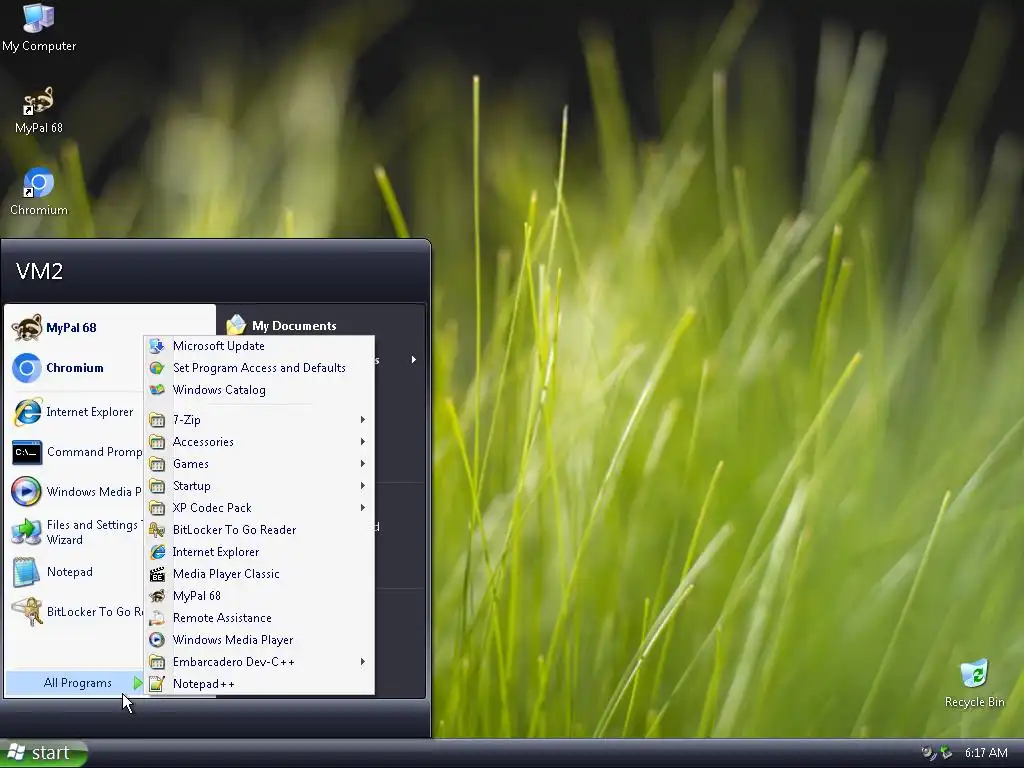This screenshot has height=768, width=1024.
Task: Click the VM2 user name header
Action: tap(39, 271)
